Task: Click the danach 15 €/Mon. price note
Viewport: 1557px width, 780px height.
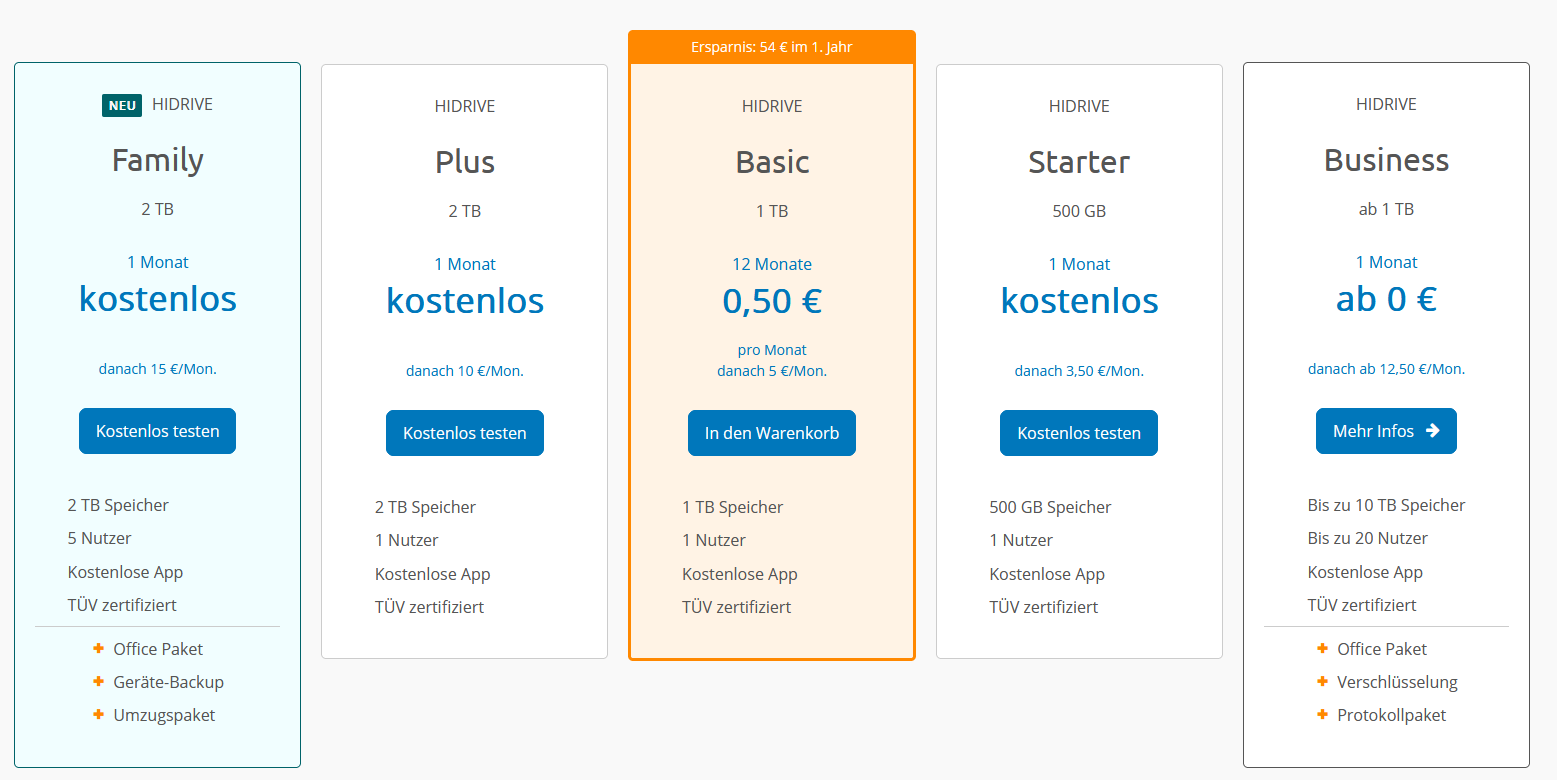Action: point(158,369)
